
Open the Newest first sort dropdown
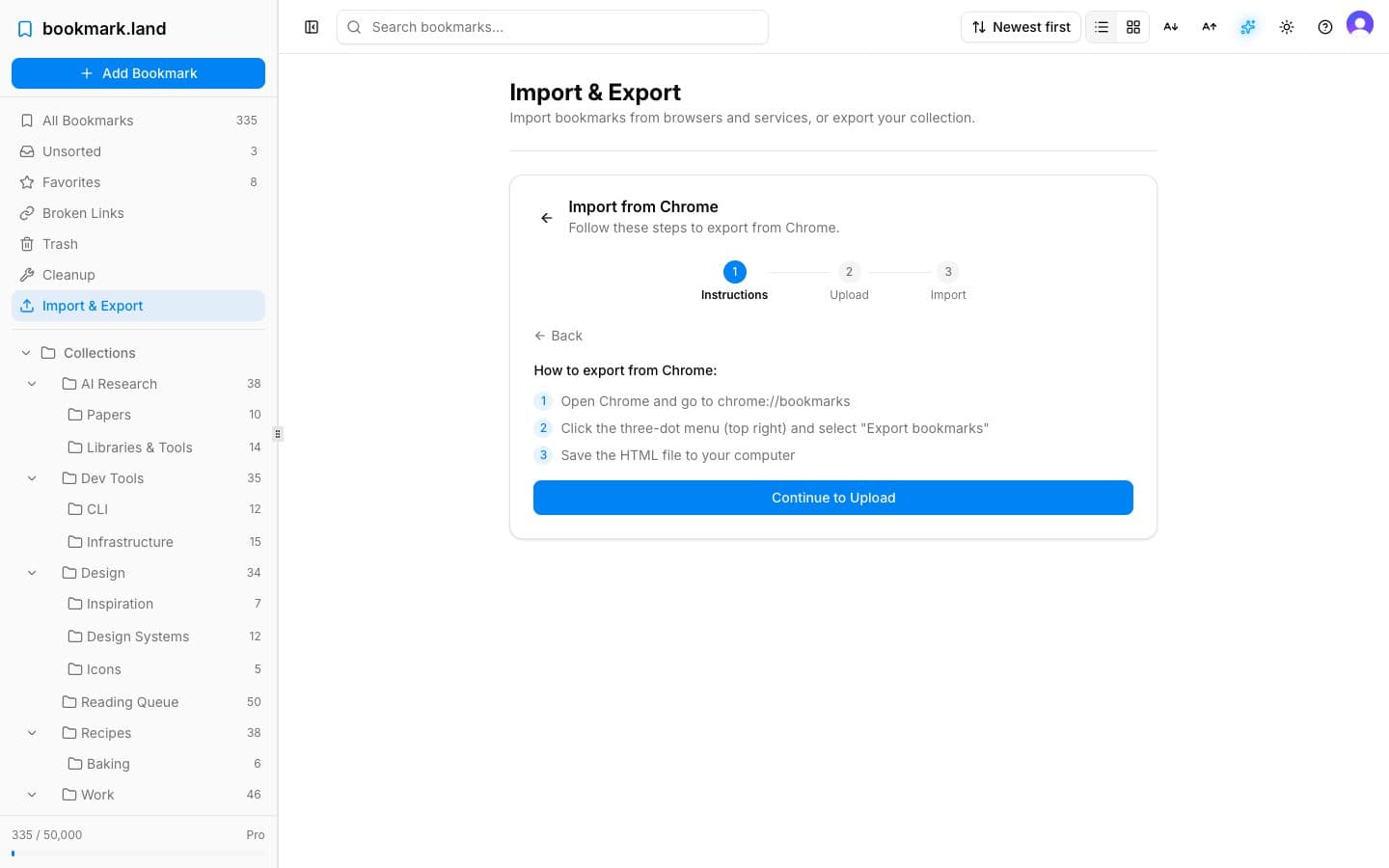click(1021, 27)
